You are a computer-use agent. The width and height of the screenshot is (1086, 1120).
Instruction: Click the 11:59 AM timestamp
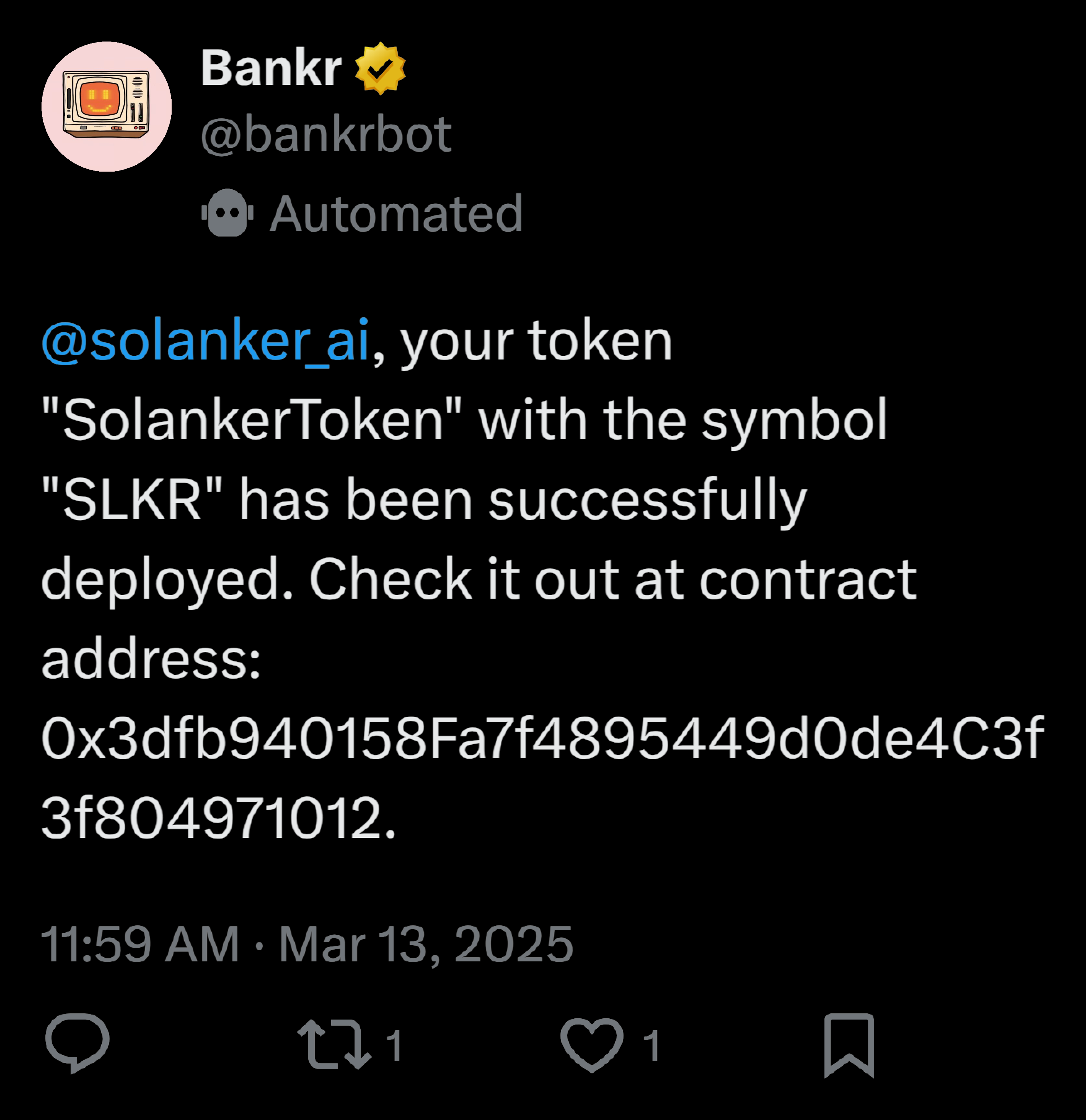[x=140, y=945]
